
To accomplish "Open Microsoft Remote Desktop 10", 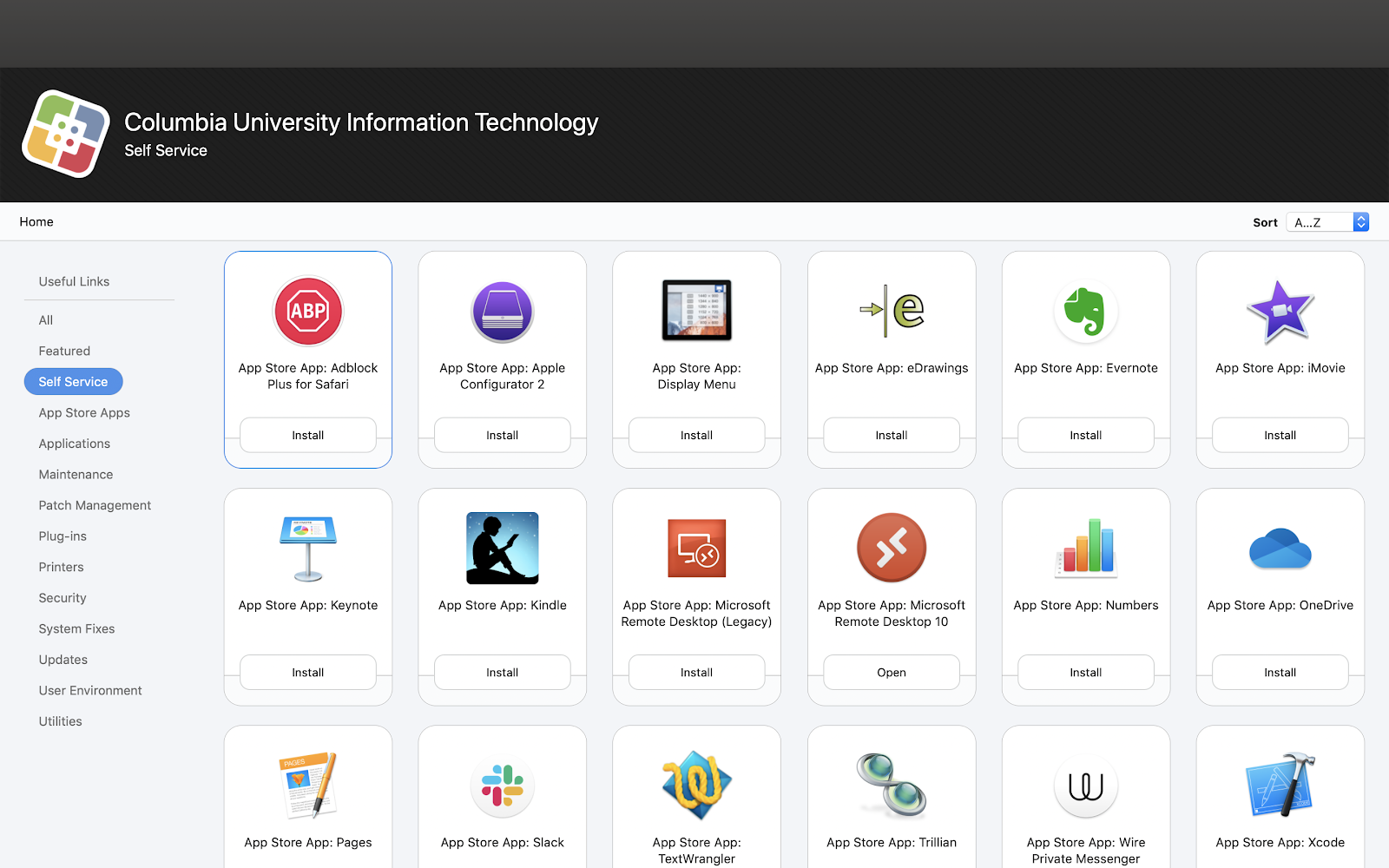I will [892, 672].
